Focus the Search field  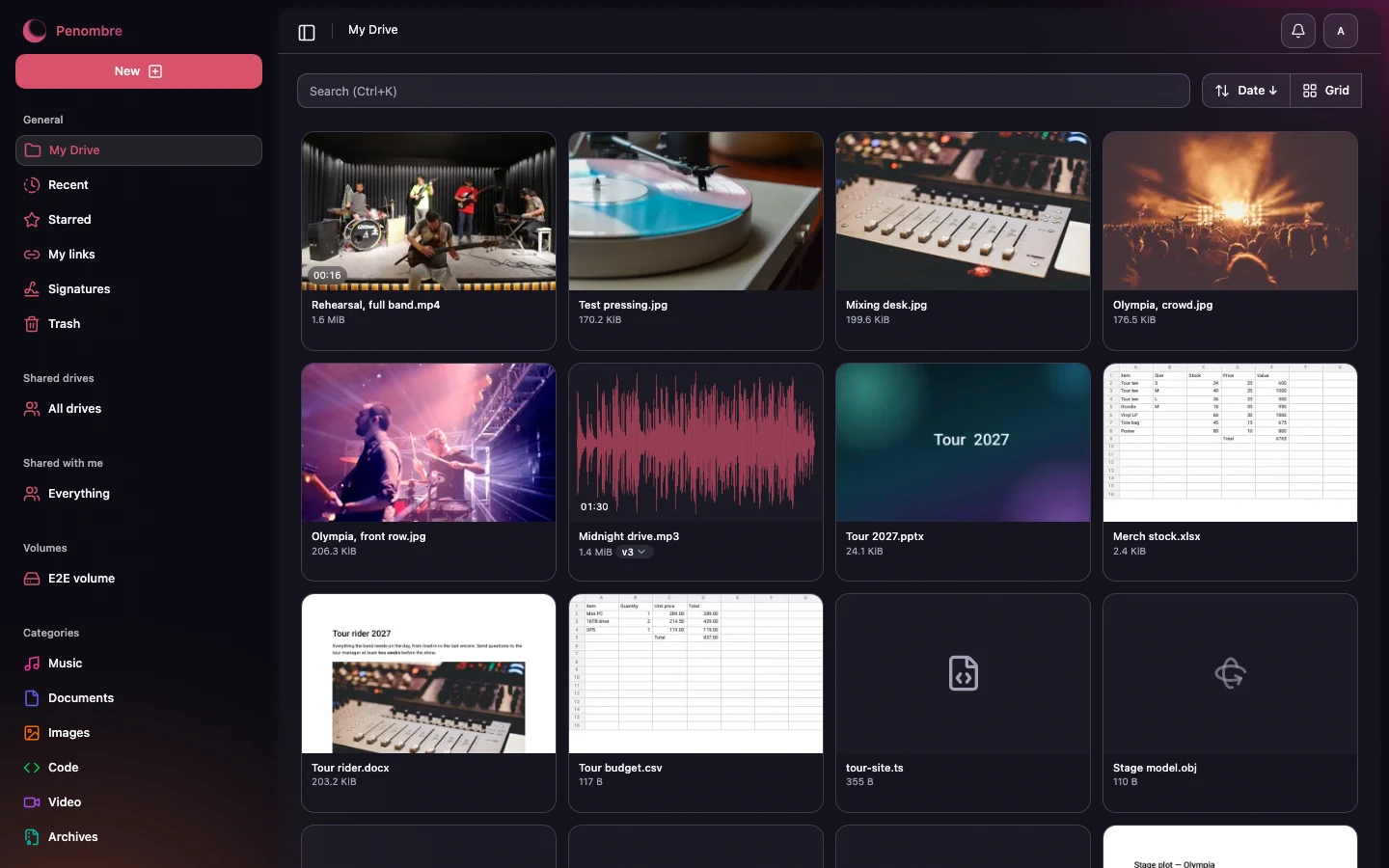coord(743,91)
